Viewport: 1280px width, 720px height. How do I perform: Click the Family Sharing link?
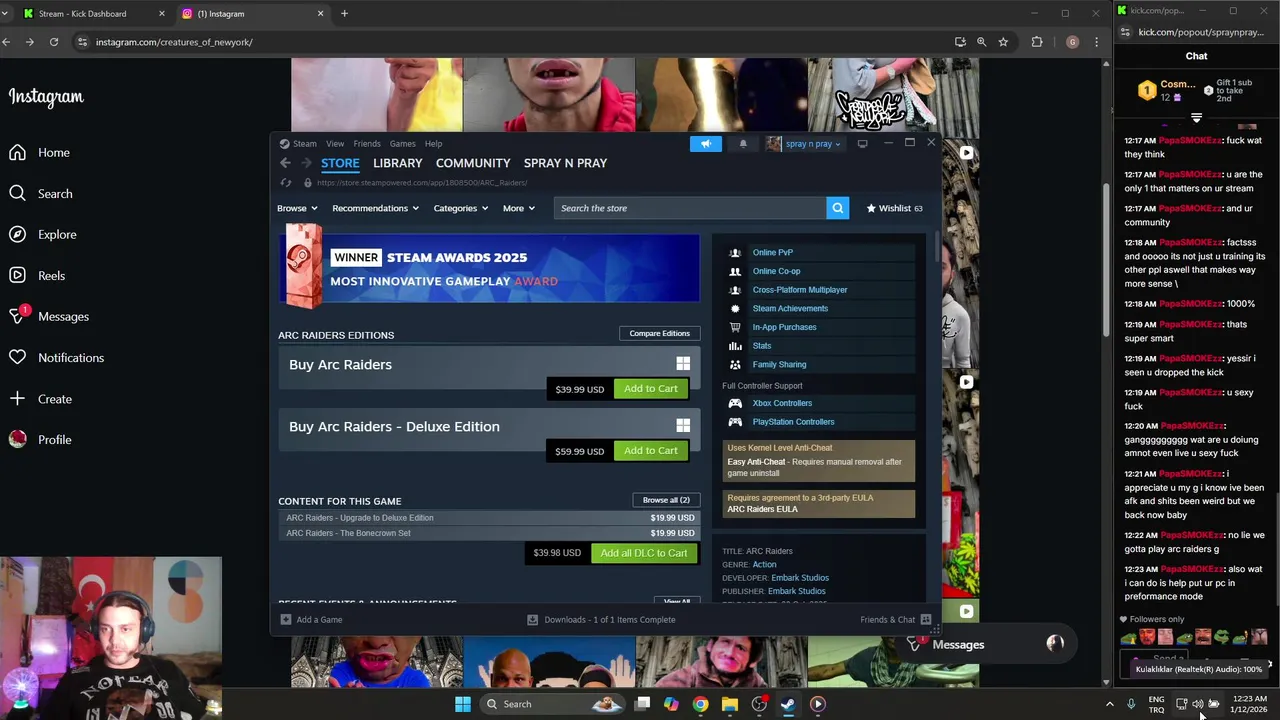(x=779, y=365)
